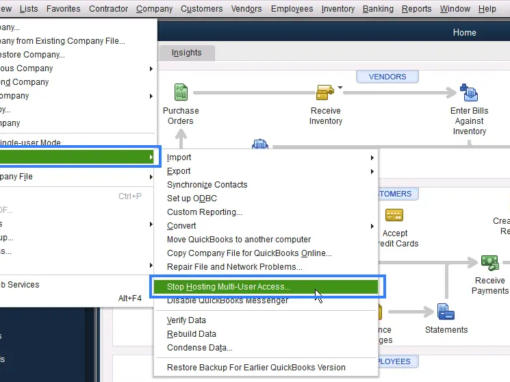This screenshot has width=510, height=382.
Task: Open the Reports menu in menu bar
Action: (416, 9)
